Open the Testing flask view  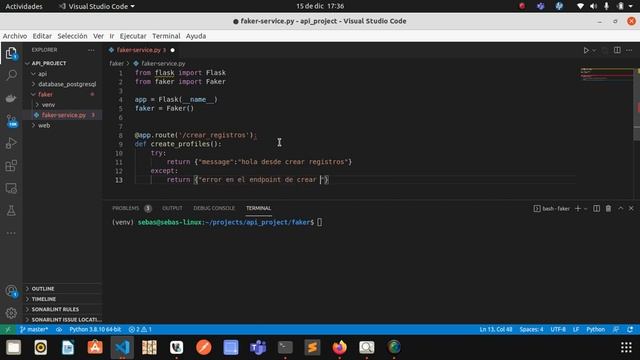click(11, 211)
